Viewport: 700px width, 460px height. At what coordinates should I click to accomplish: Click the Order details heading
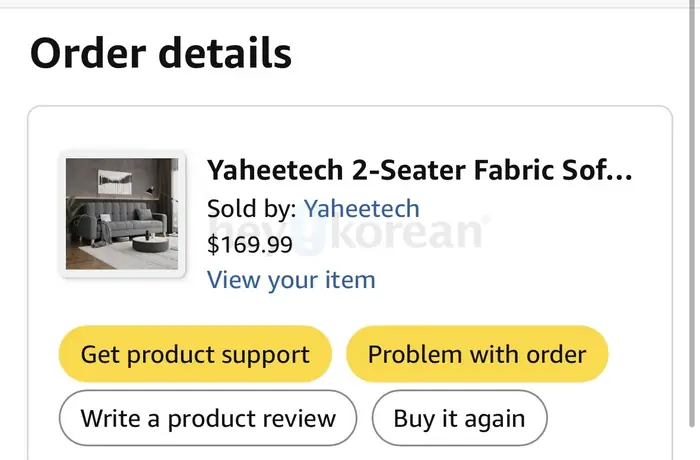pos(161,53)
